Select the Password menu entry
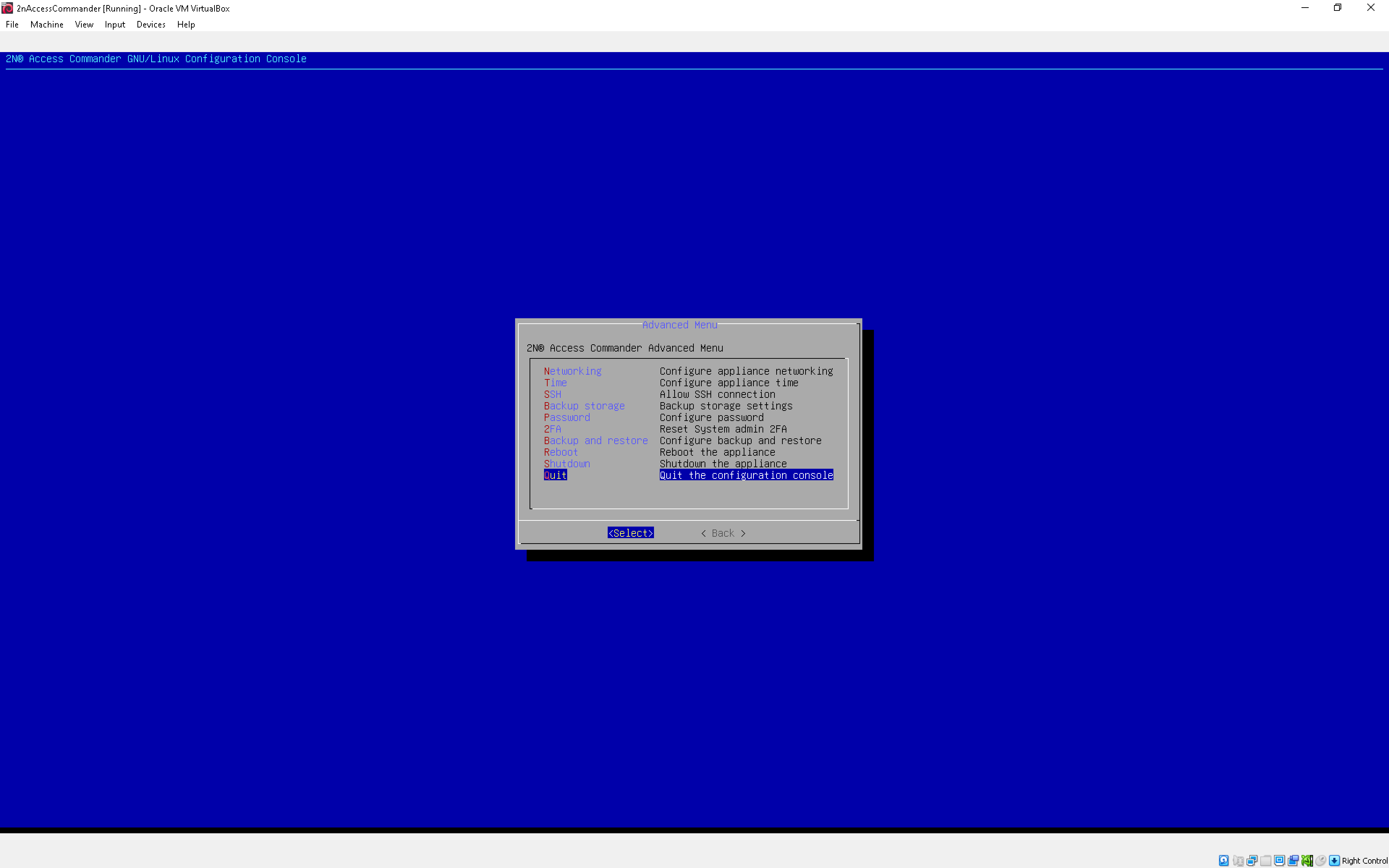Viewport: 1389px width, 868px height. click(x=567, y=417)
